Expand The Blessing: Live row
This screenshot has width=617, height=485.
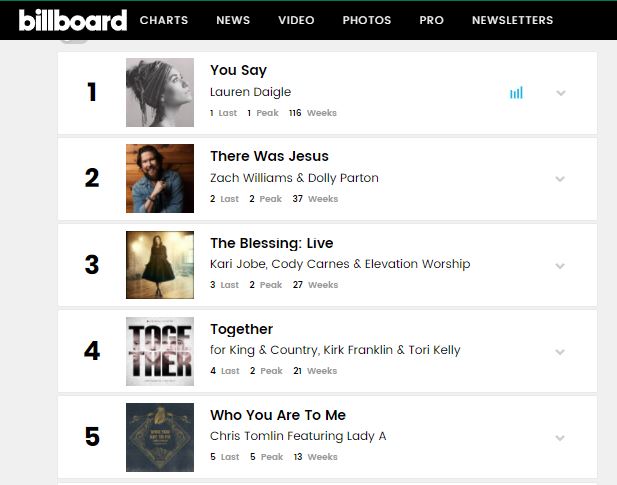pyautogui.click(x=560, y=266)
